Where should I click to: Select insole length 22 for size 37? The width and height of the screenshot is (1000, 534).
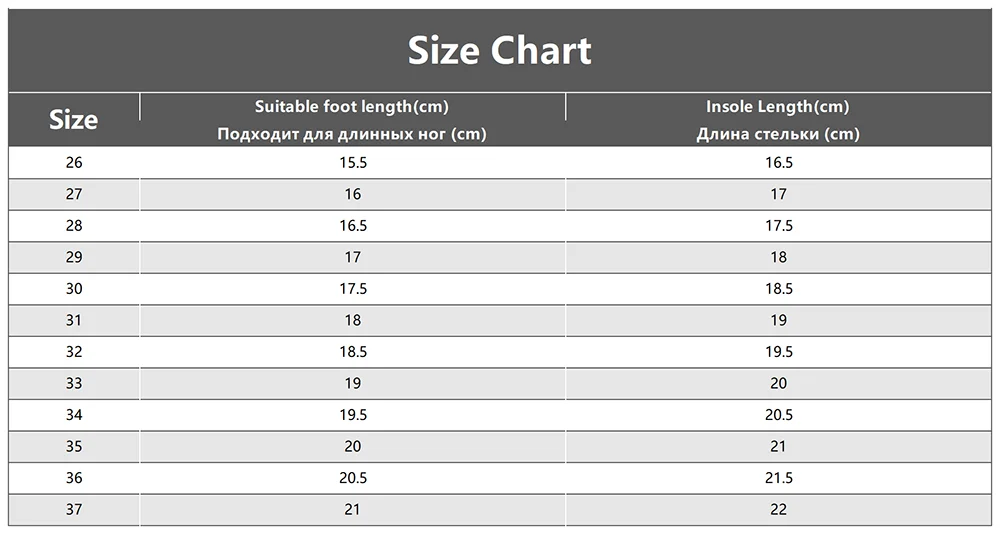(x=779, y=509)
